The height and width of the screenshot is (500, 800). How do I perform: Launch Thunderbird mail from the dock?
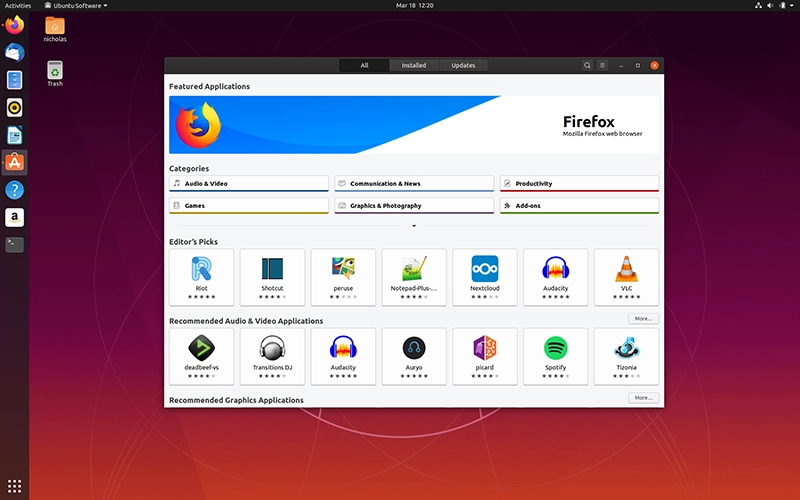pos(14,53)
